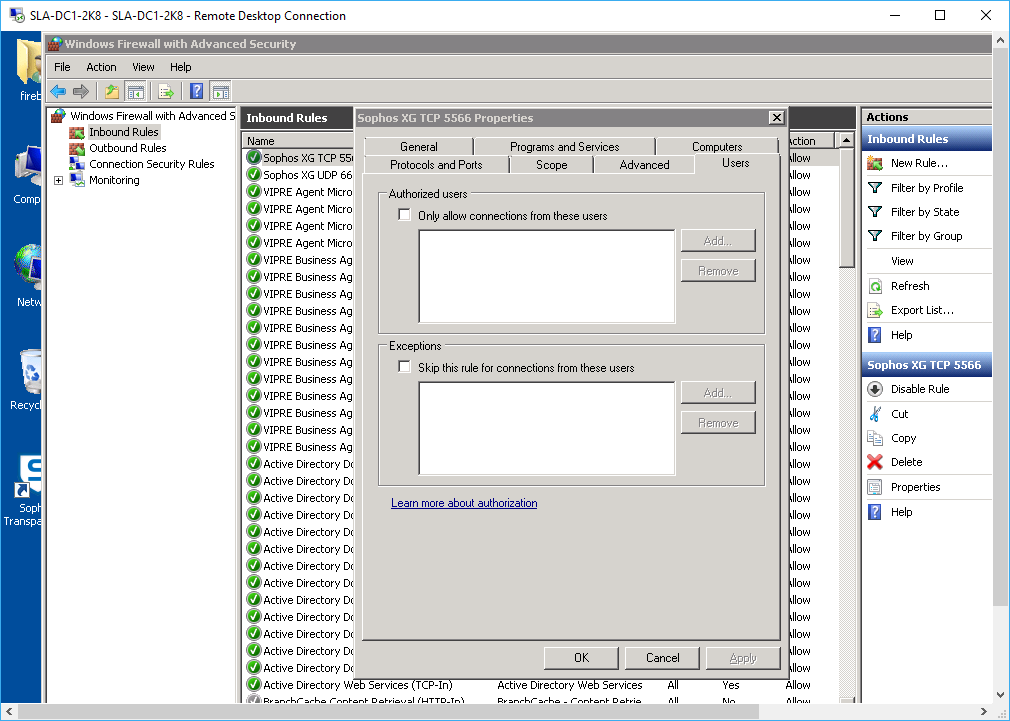This screenshot has width=1010, height=721.
Task: Click the Refresh icon in Actions pane
Action: (x=875, y=286)
